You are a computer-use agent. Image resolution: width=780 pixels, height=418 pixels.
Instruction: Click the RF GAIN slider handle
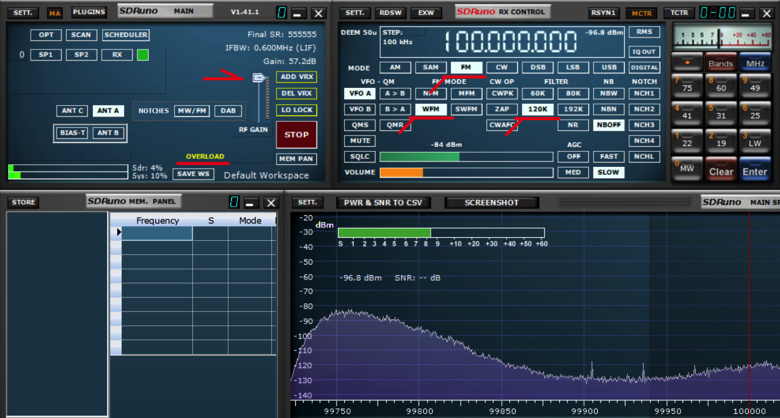[x=259, y=78]
